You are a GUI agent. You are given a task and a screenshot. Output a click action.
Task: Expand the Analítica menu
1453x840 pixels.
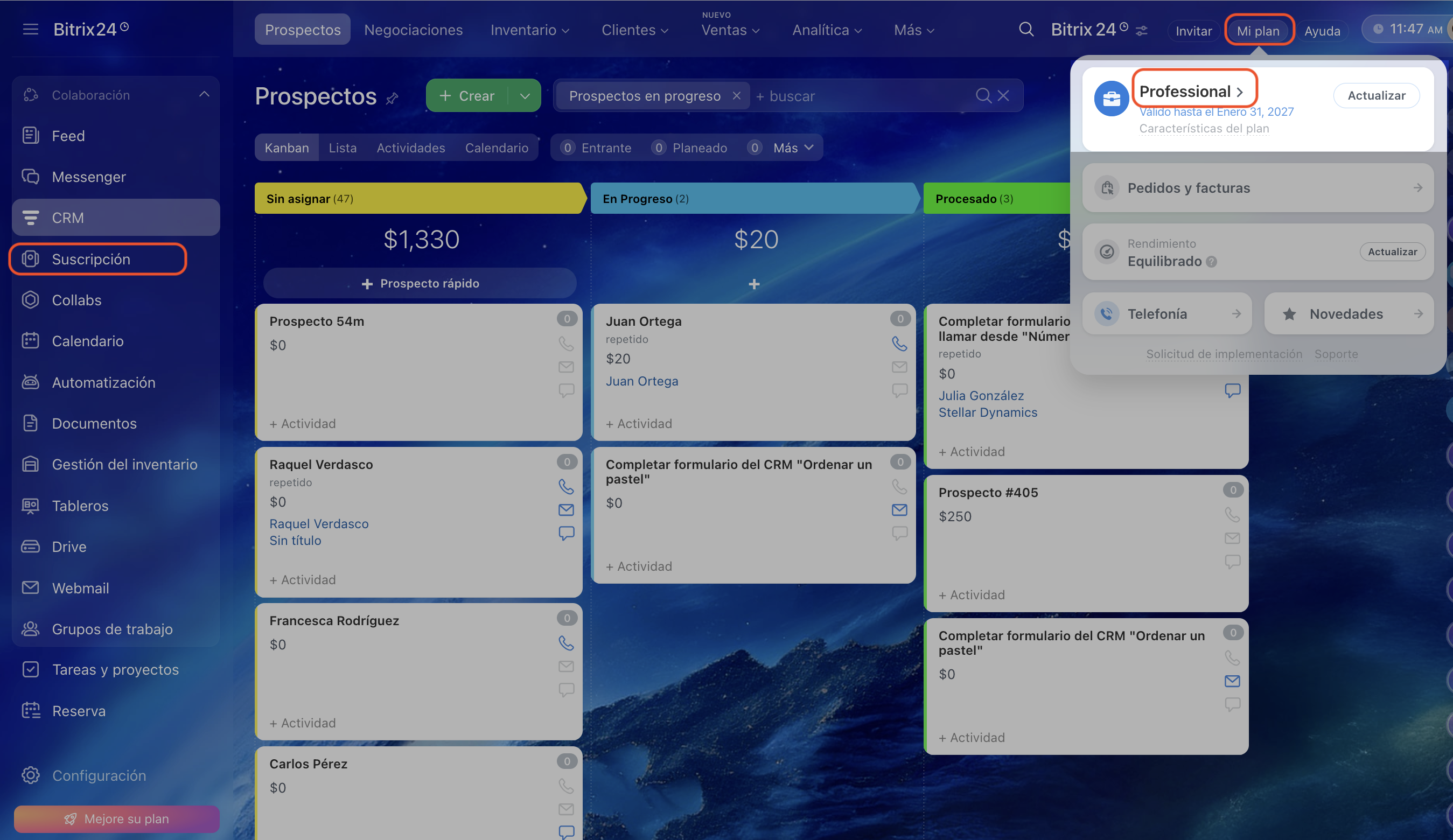827,30
